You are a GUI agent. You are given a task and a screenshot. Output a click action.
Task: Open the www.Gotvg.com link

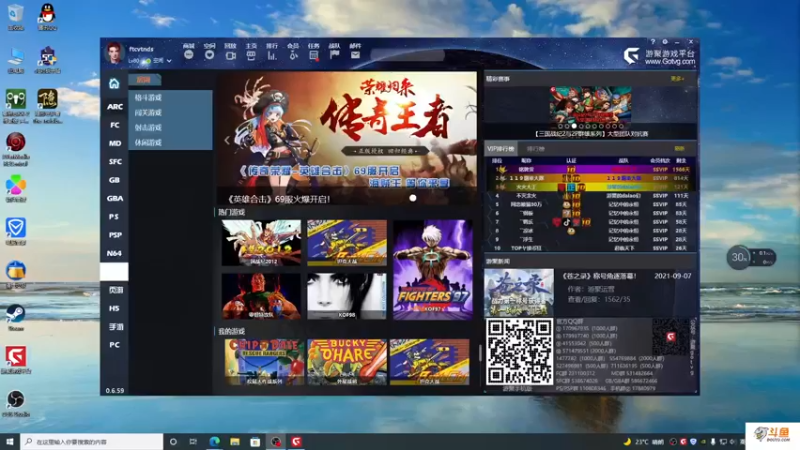click(x=670, y=62)
